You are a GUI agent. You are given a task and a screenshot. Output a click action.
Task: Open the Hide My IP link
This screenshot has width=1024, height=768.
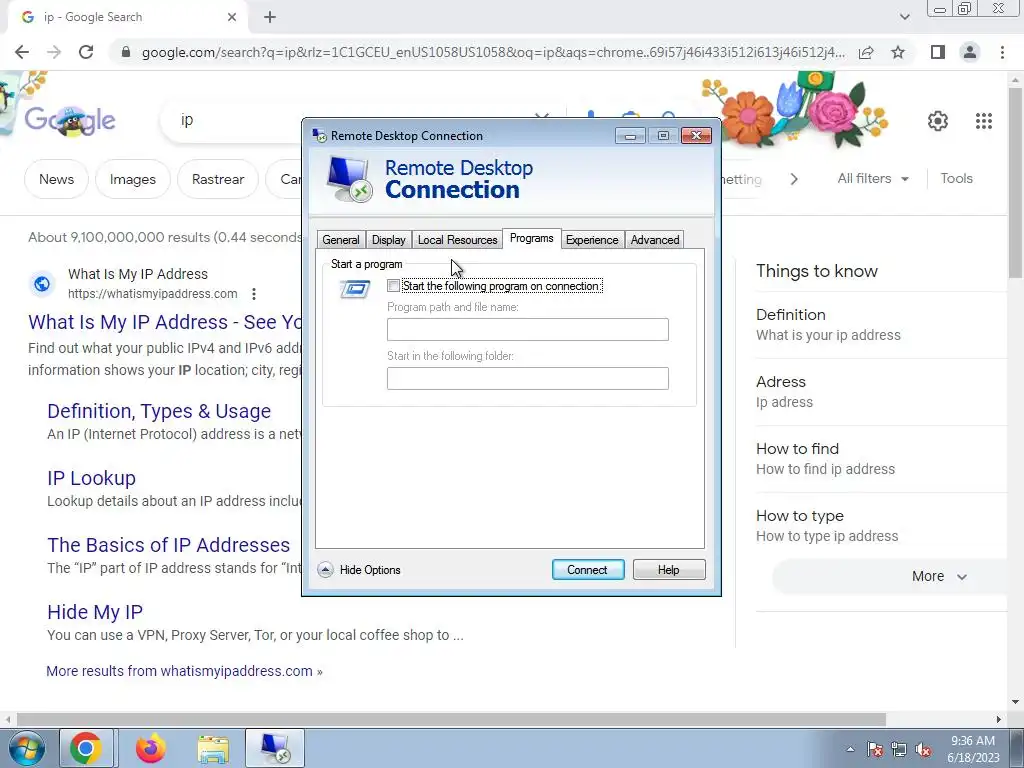(95, 612)
